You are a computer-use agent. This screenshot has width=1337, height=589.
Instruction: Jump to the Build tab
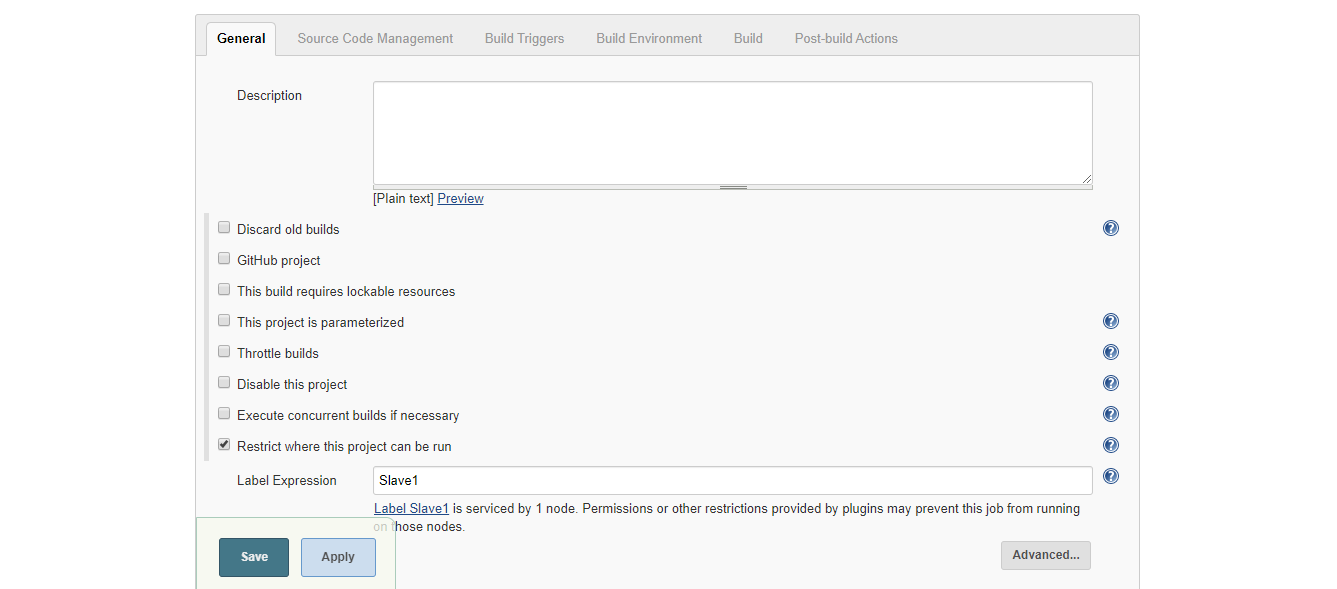[x=748, y=39]
